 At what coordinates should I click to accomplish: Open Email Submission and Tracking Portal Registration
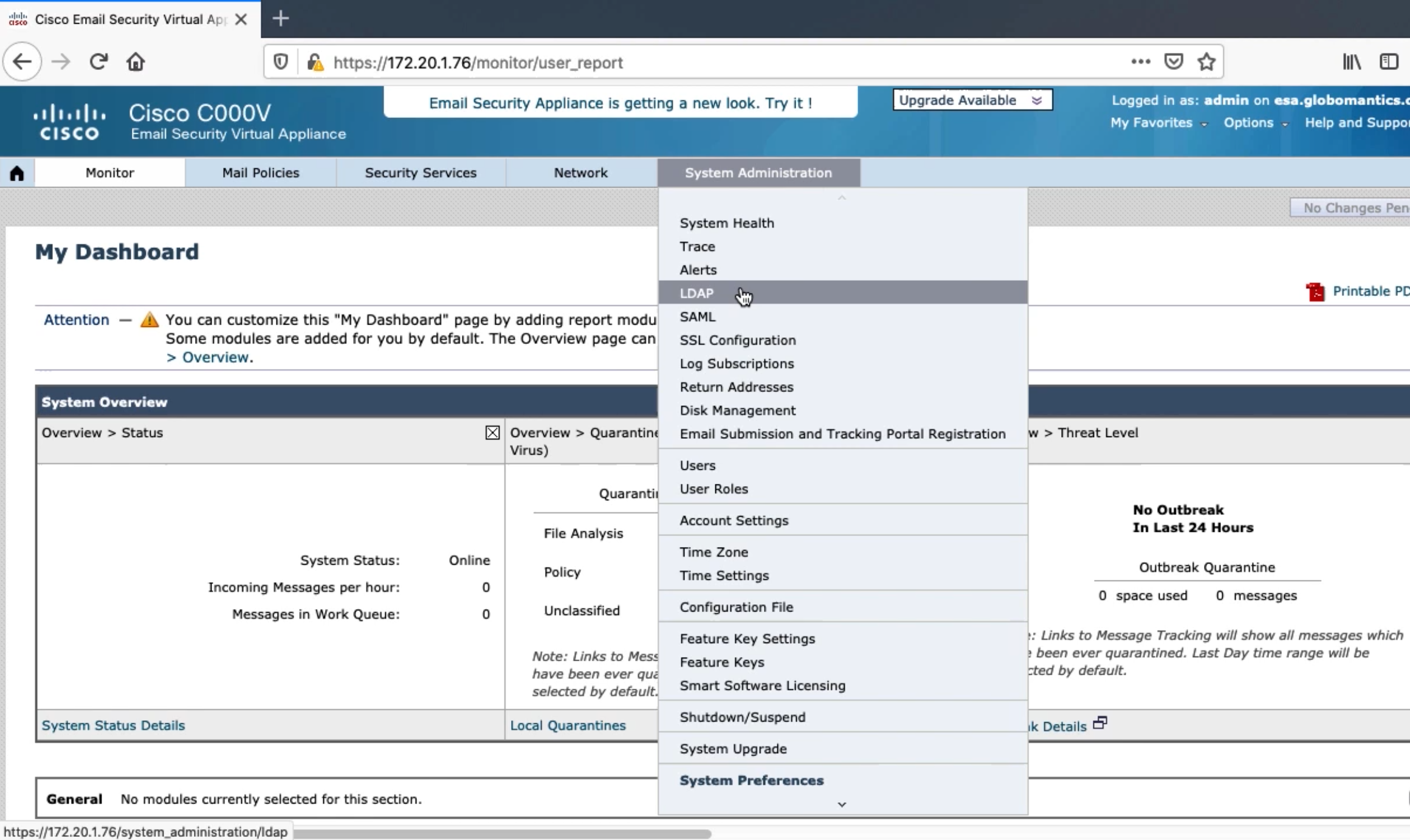tap(843, 434)
